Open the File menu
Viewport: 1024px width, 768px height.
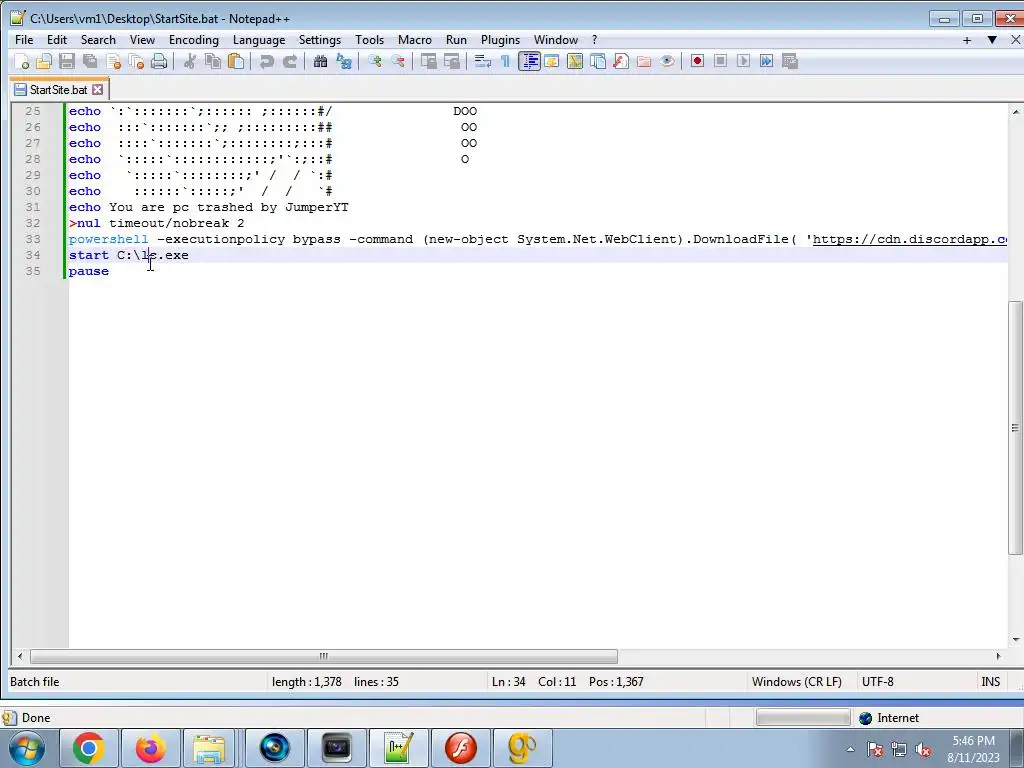24,40
